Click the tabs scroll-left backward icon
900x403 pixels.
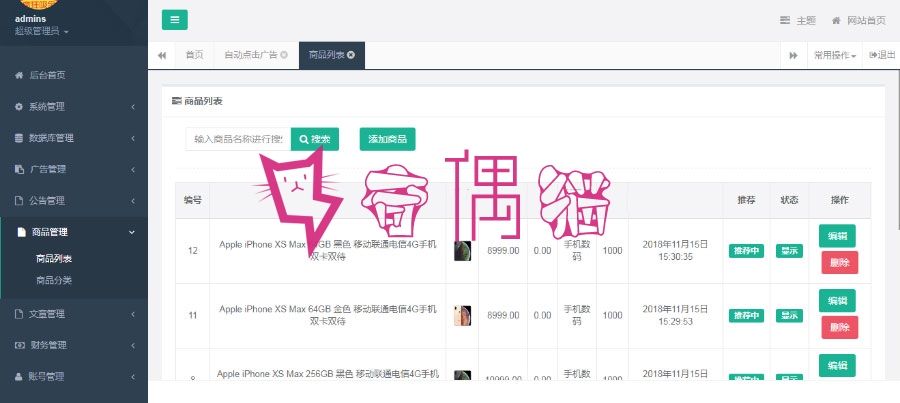point(162,55)
